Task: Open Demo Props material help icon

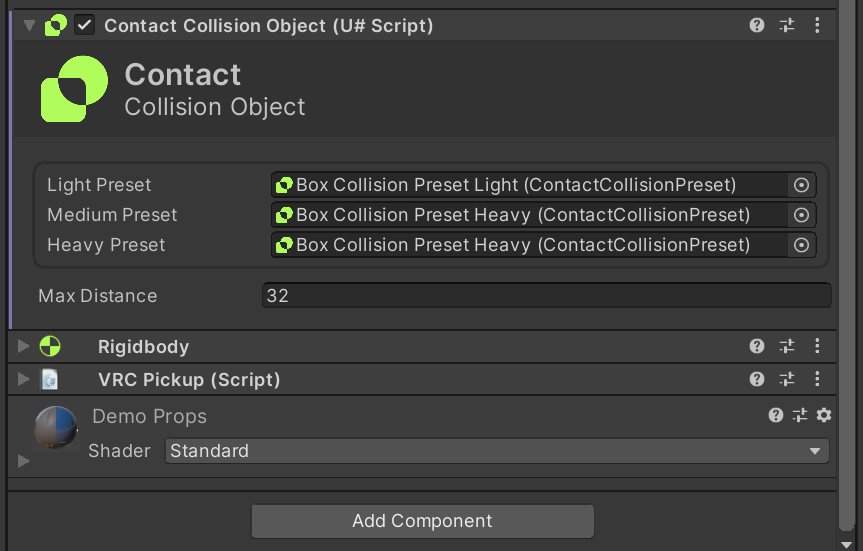Action: point(776,416)
